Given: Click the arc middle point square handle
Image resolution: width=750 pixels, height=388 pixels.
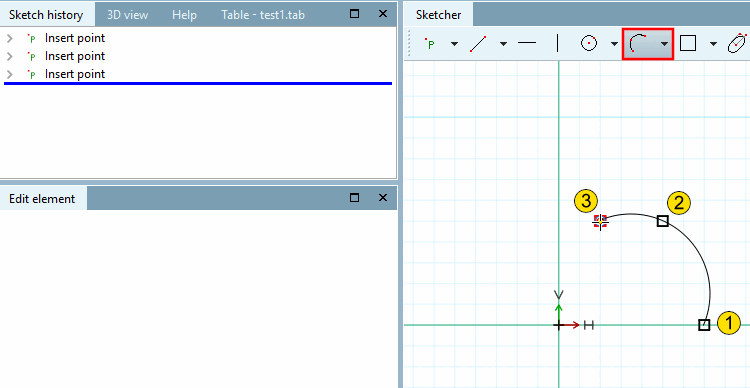Looking at the screenshot, I should tap(662, 221).
